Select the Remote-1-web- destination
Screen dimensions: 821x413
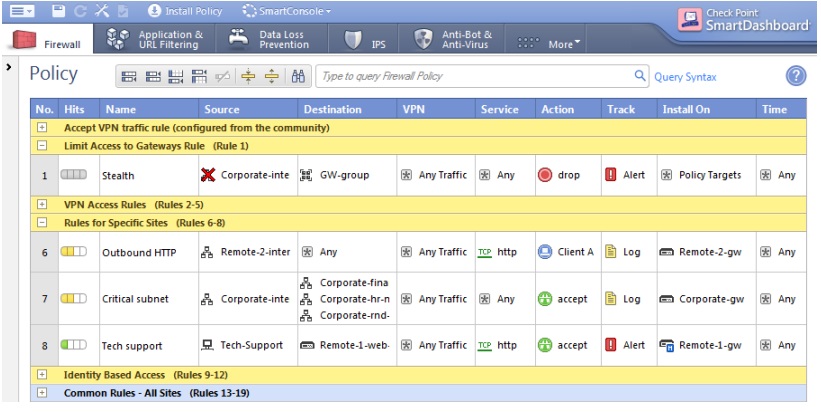(x=346, y=345)
